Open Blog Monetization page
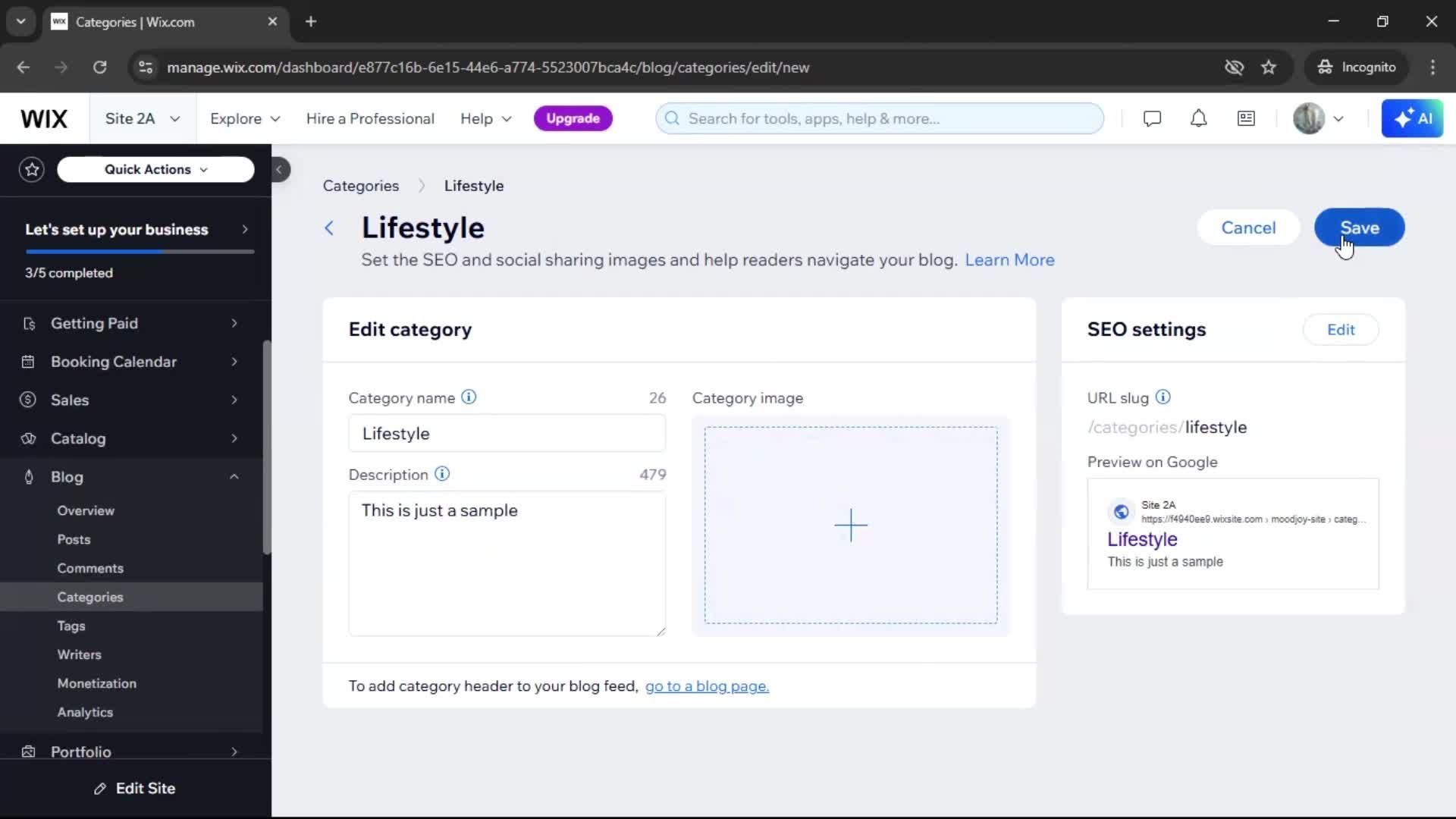 point(97,683)
